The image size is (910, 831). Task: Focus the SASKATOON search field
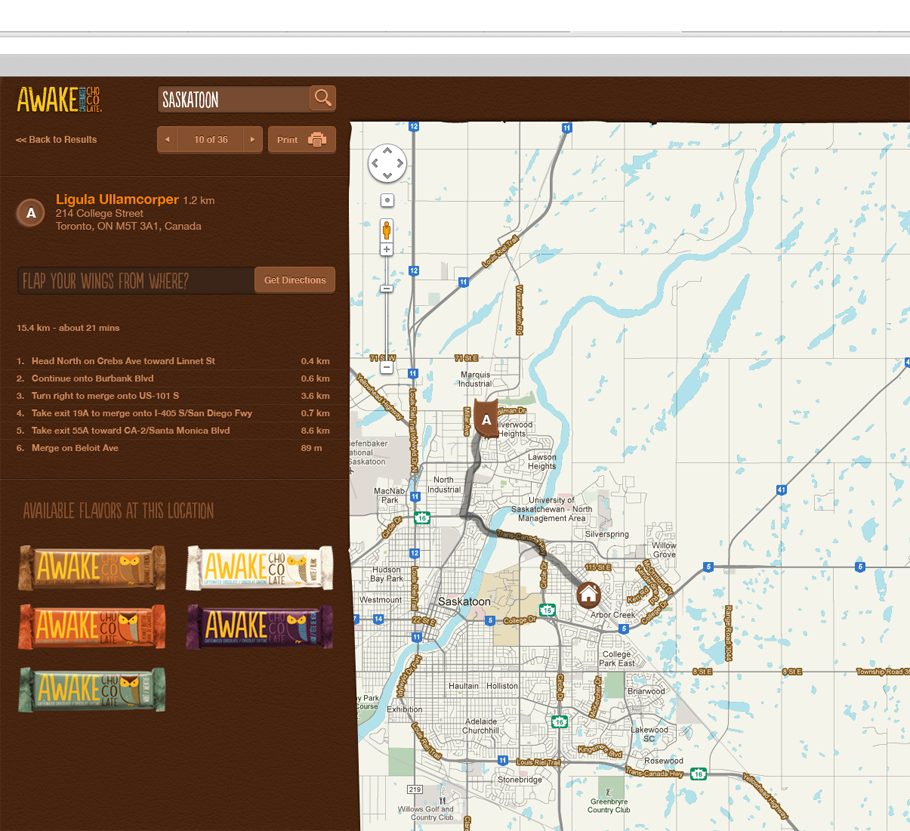(x=234, y=99)
